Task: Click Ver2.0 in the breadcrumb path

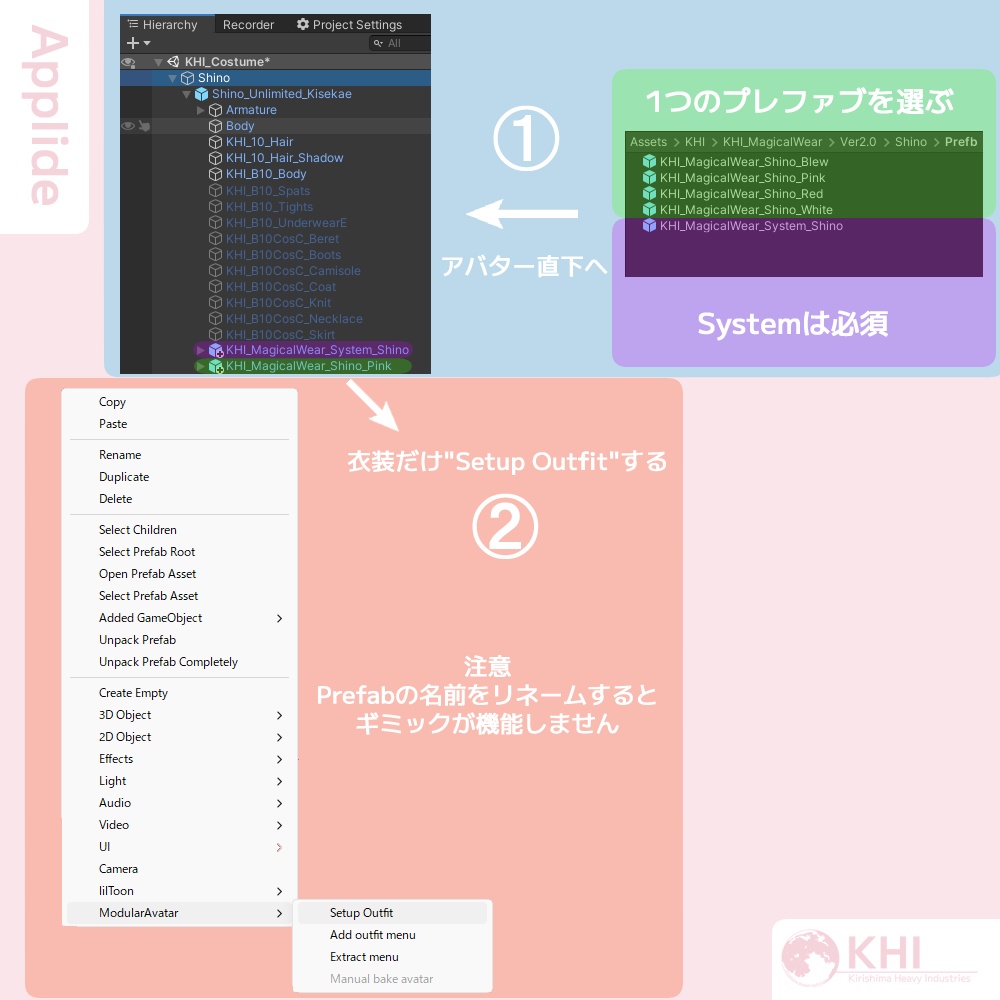Action: point(858,142)
